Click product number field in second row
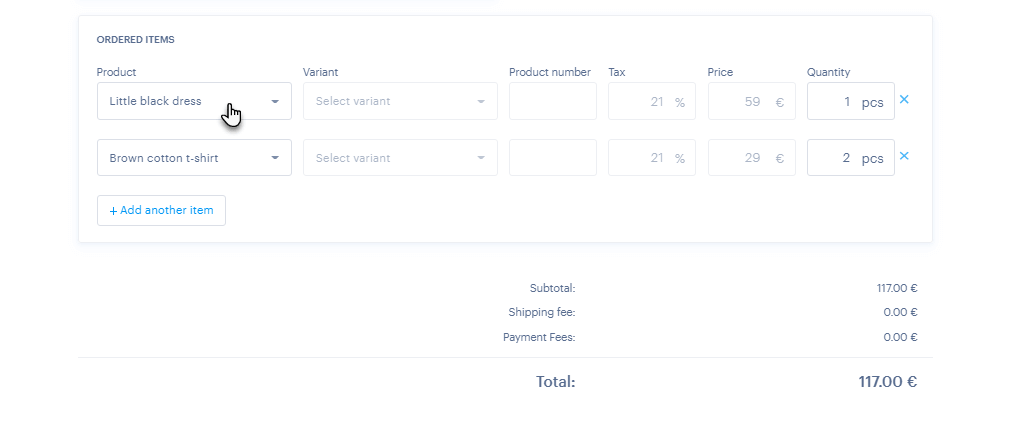The height and width of the screenshot is (436, 1014). (x=552, y=158)
